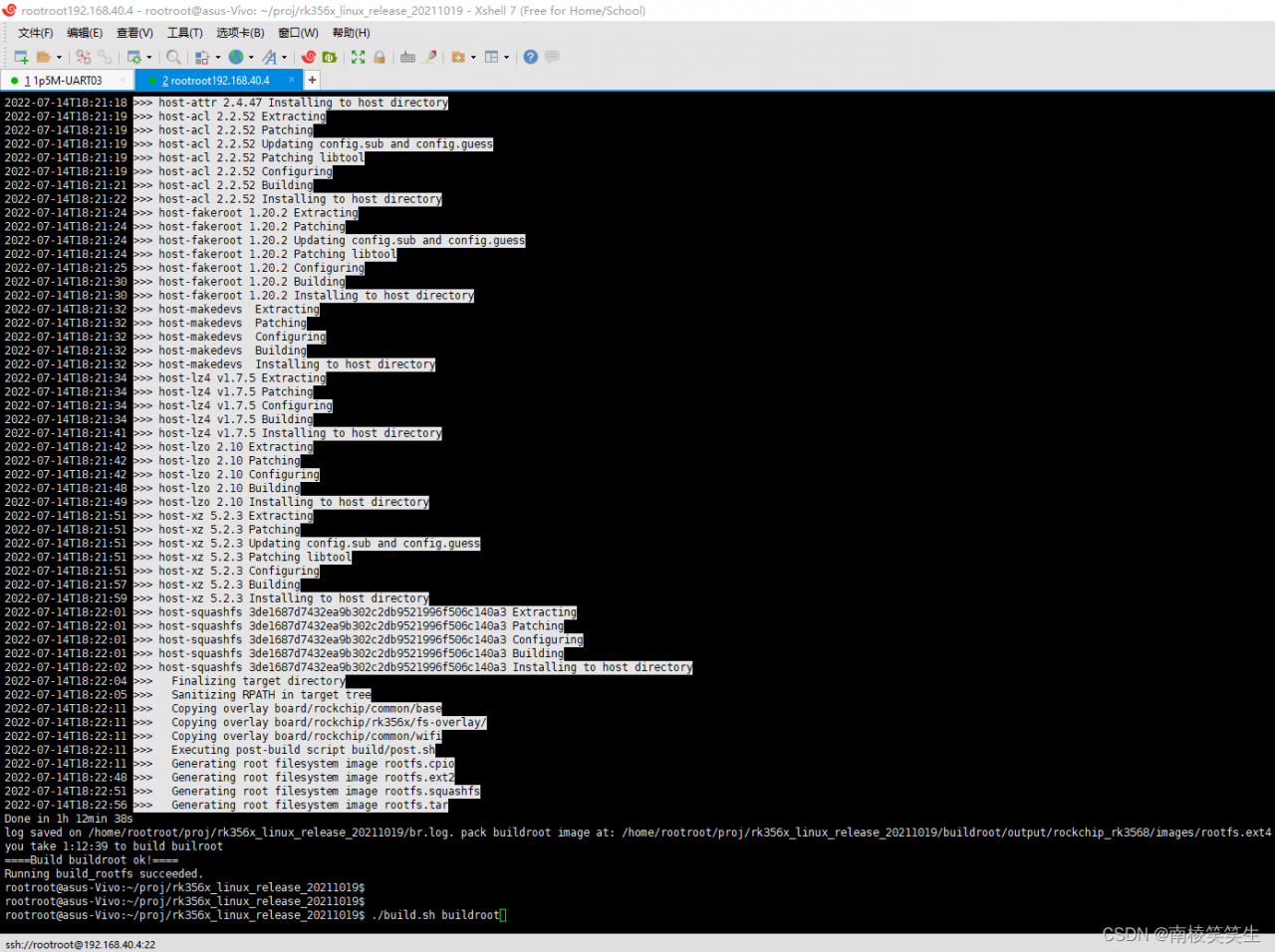Close the 1p5M-UART03 tab

(123, 80)
